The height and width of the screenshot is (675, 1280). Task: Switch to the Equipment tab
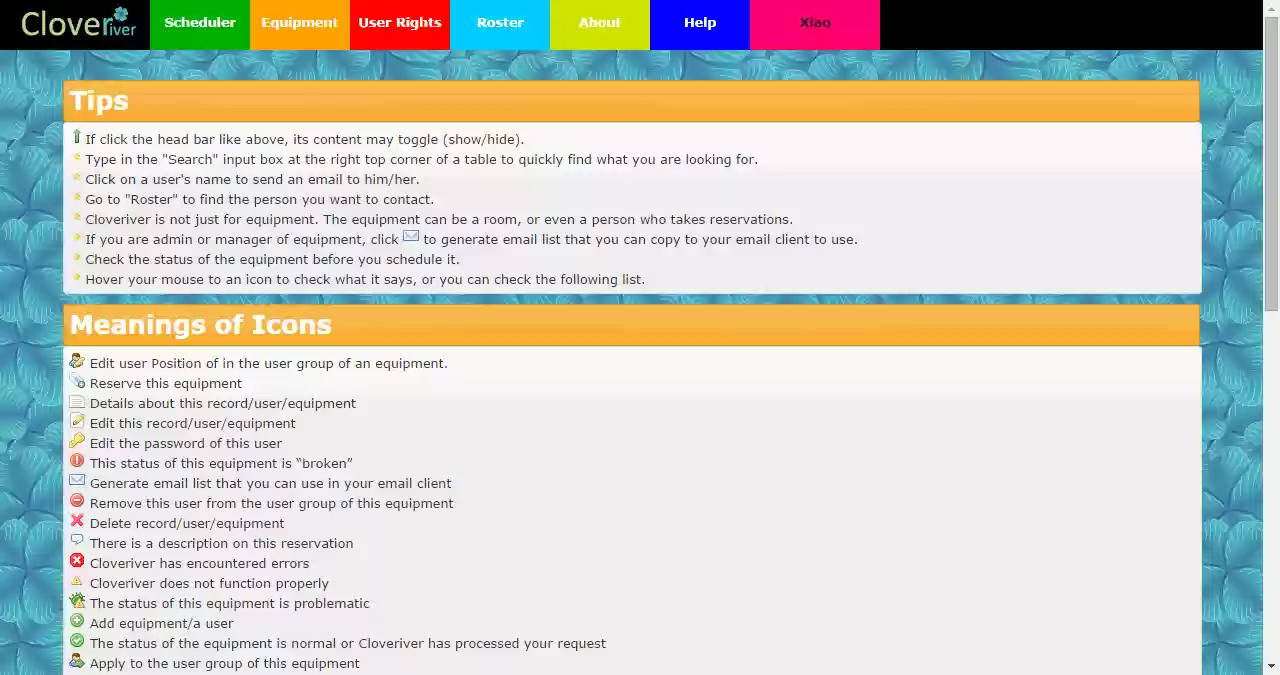(x=299, y=22)
